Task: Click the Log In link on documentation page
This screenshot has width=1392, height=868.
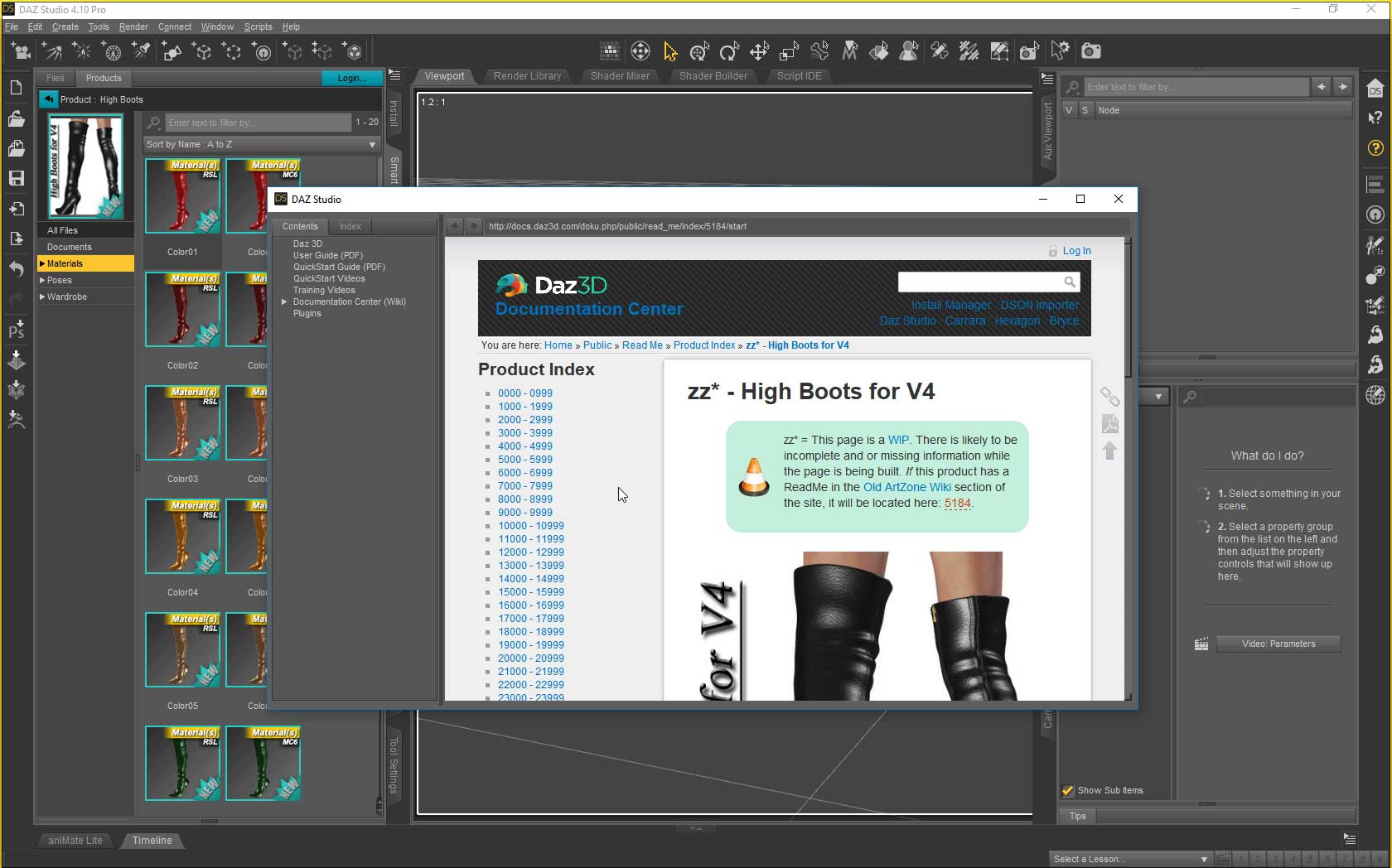Action: pyautogui.click(x=1076, y=251)
